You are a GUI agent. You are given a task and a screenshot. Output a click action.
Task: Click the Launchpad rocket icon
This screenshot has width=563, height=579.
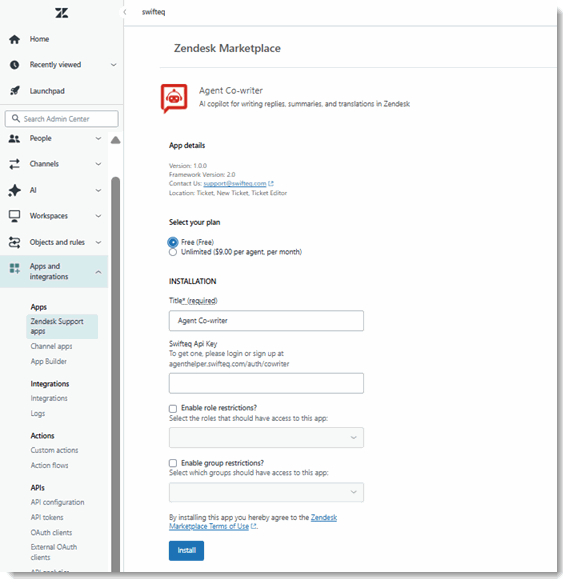(x=14, y=91)
